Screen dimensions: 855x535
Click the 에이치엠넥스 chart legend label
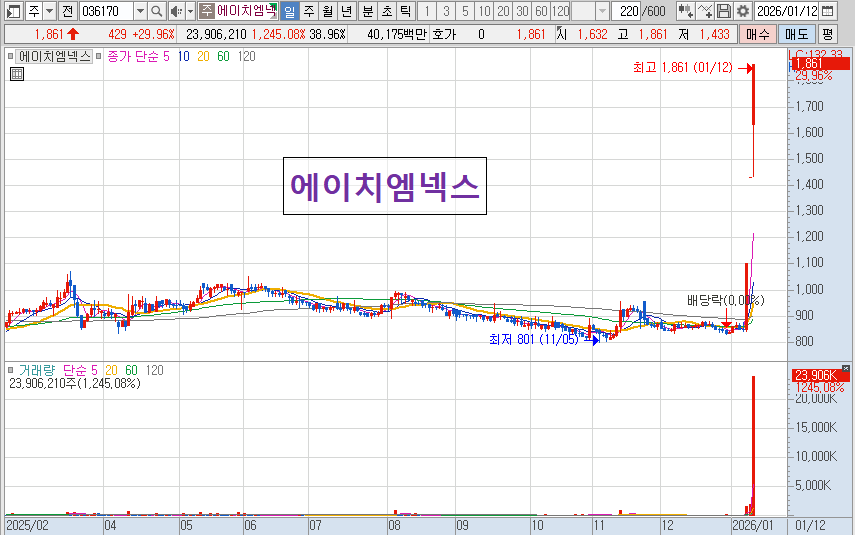click(x=55, y=56)
